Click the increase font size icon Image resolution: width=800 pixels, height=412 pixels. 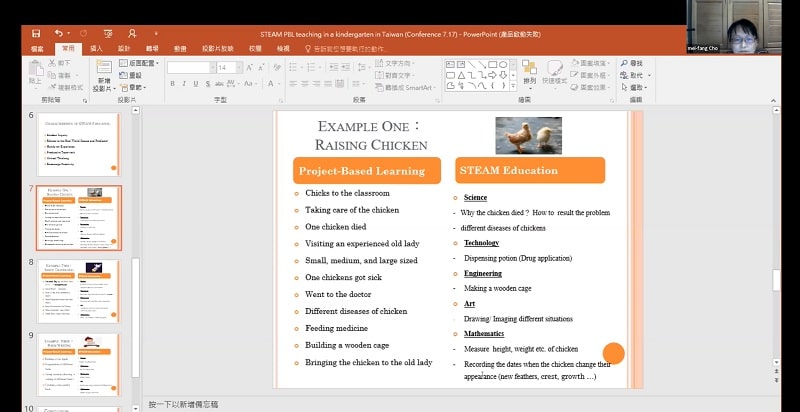pos(247,67)
